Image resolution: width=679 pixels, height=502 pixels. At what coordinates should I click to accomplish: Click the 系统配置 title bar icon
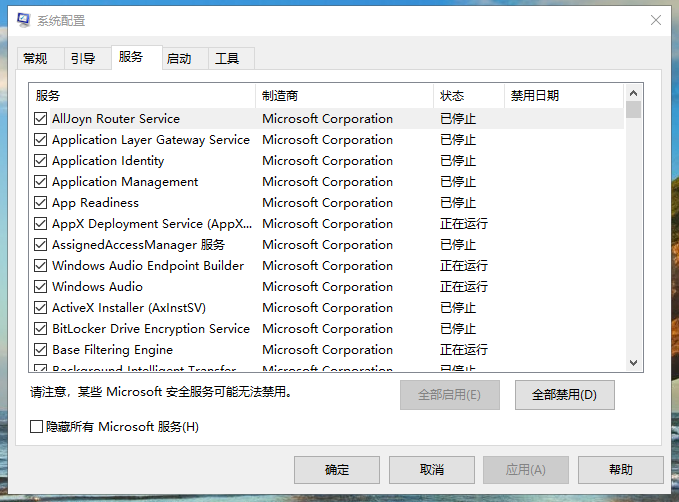tap(23, 20)
